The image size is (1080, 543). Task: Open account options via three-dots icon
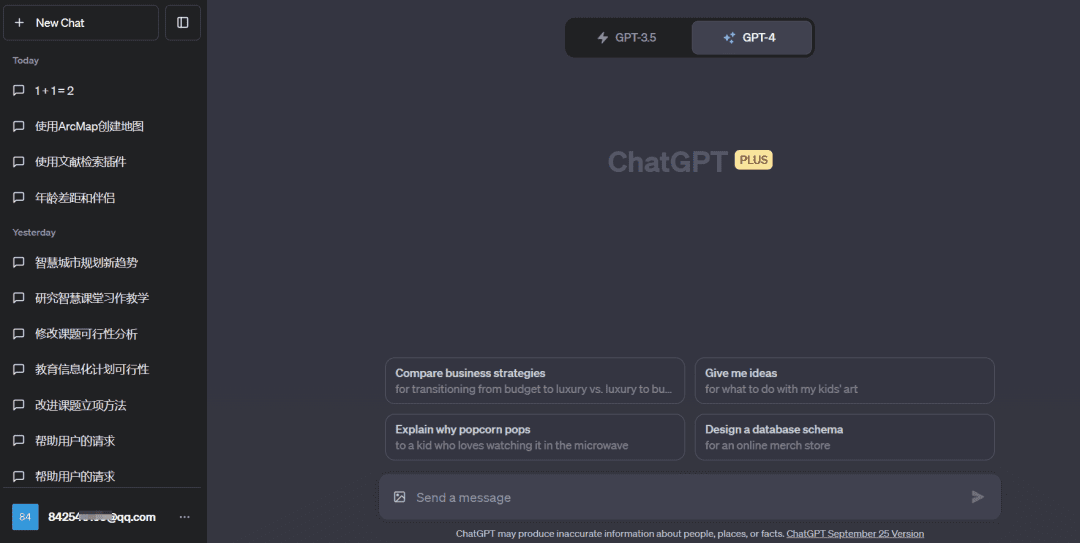click(x=185, y=517)
